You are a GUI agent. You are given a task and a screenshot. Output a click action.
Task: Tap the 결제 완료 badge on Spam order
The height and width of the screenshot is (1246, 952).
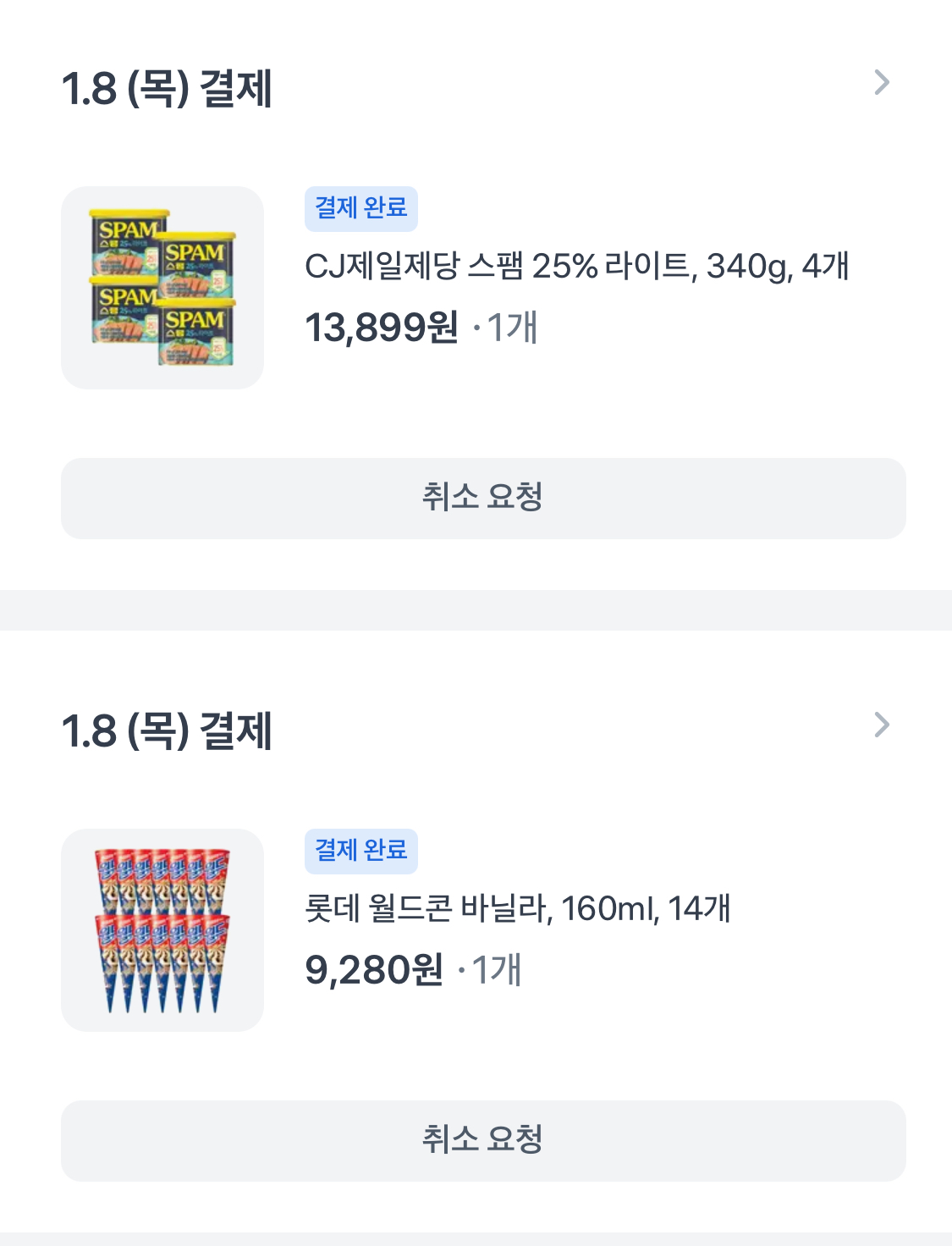point(360,208)
